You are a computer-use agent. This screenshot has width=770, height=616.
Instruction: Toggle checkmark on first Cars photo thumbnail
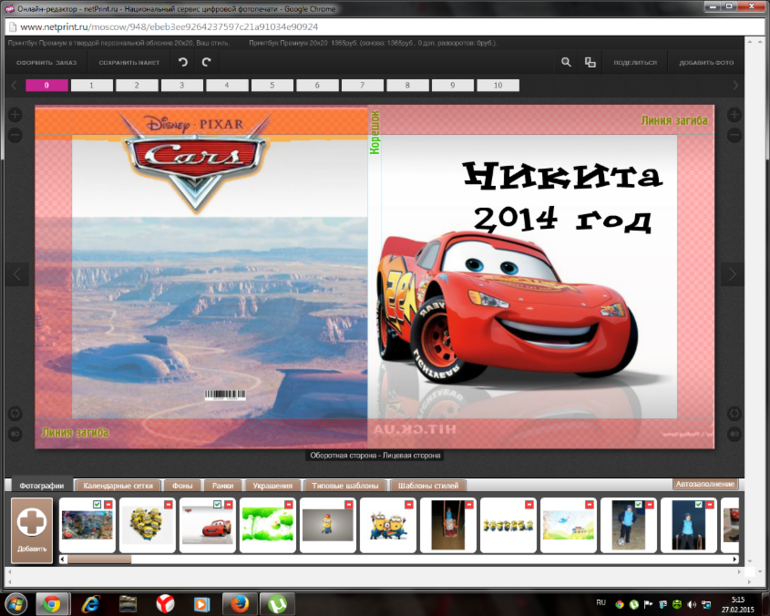point(96,506)
